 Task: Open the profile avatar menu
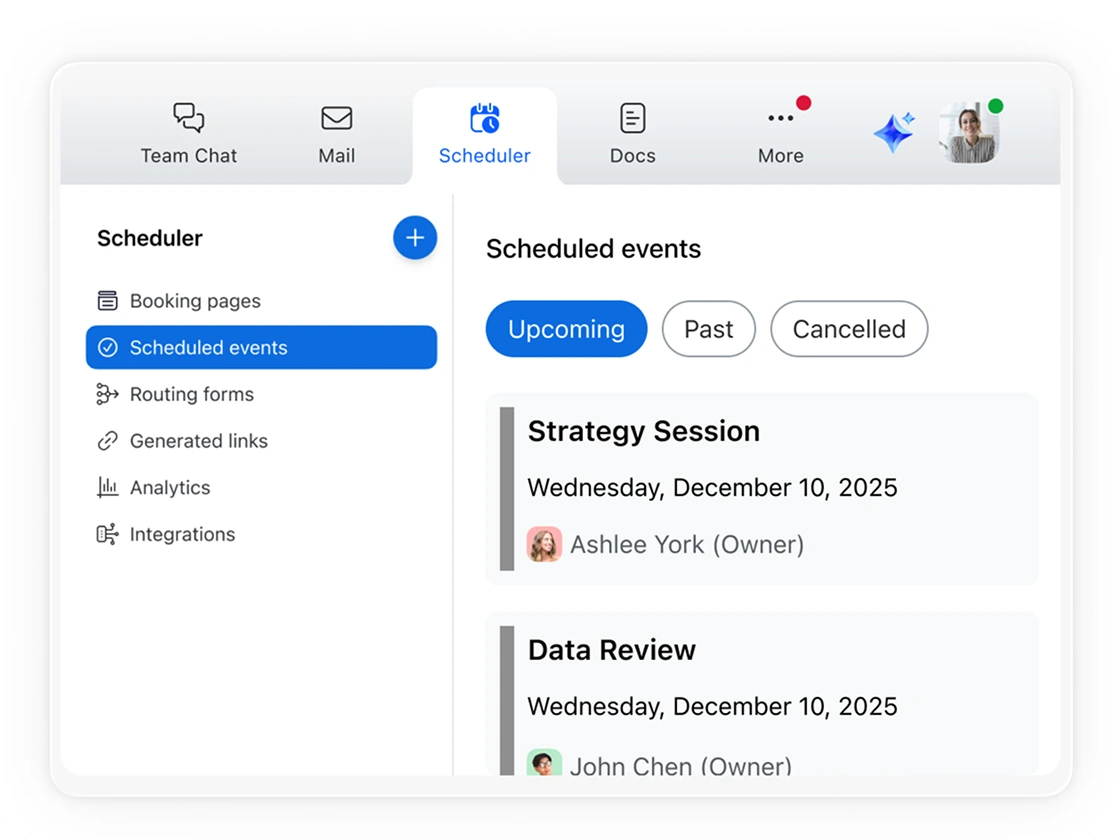[x=968, y=133]
